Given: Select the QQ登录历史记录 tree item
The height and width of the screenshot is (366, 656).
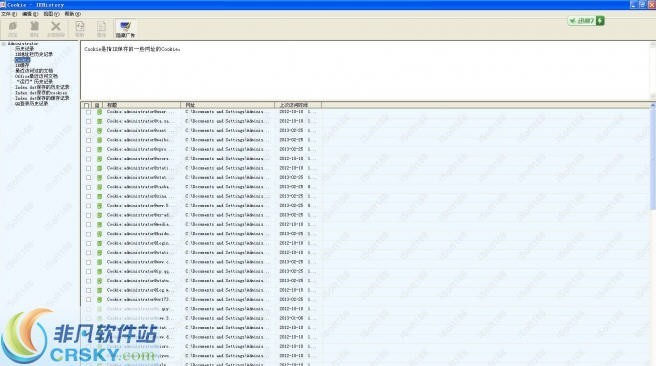Looking at the screenshot, I should (x=31, y=103).
